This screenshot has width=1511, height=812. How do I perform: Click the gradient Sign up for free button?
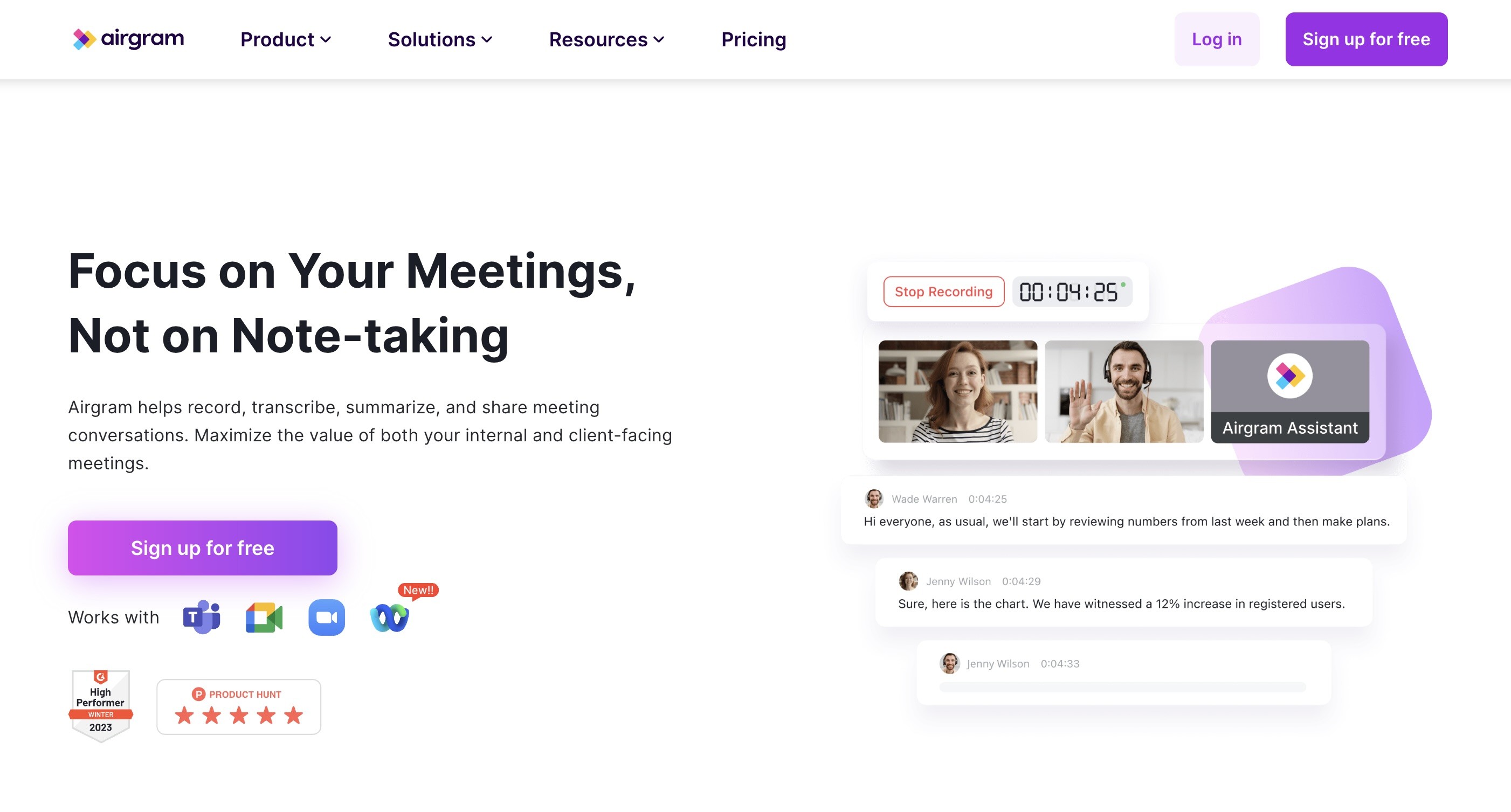(202, 547)
